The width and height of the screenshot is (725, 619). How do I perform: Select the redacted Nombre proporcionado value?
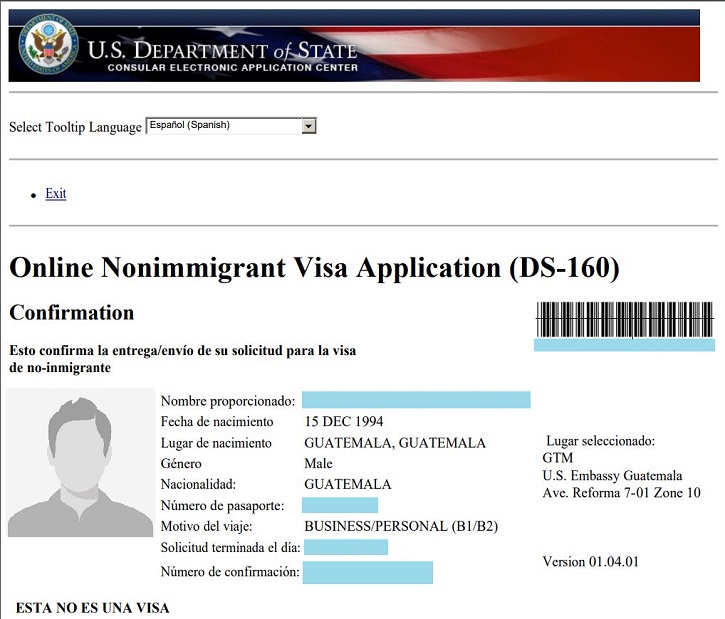tap(416, 400)
